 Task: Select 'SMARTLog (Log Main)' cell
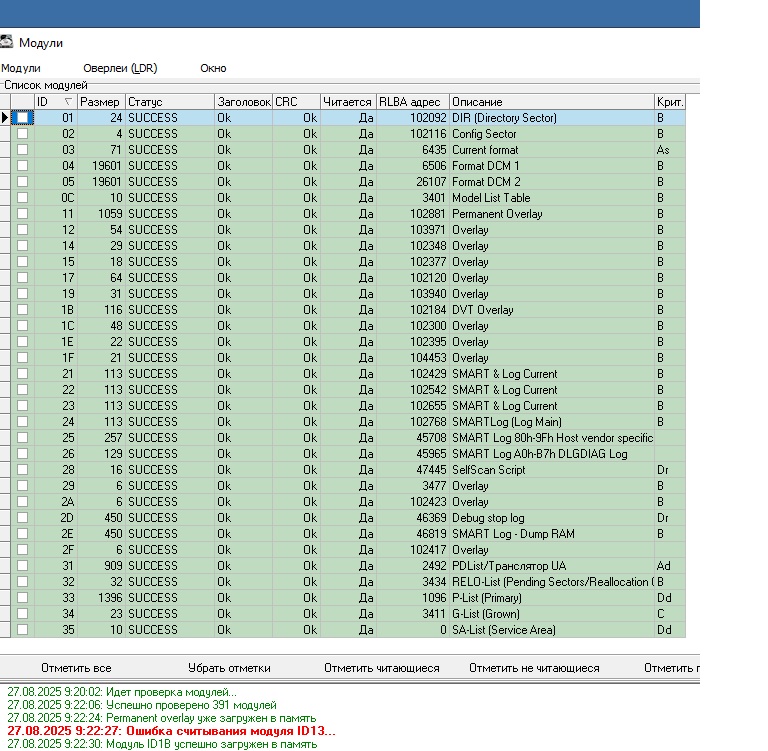[552, 422]
